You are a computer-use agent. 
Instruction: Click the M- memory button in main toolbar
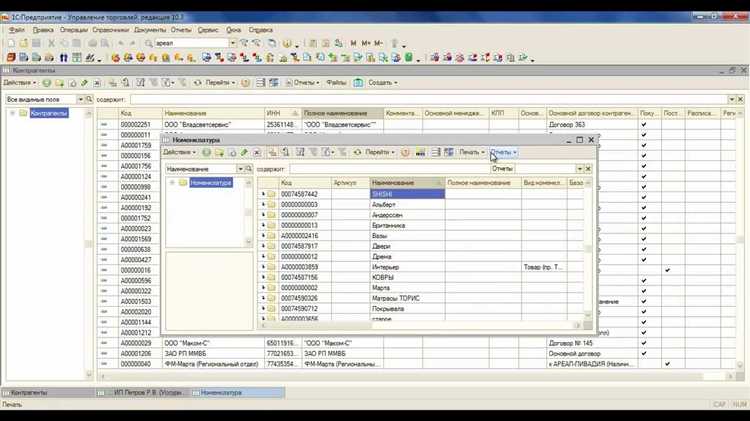(x=378, y=43)
